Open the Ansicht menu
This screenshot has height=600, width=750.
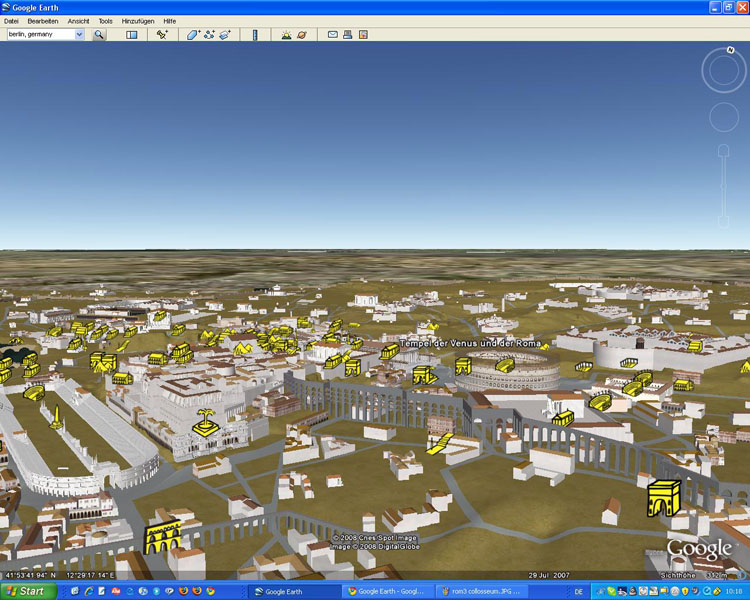point(78,21)
